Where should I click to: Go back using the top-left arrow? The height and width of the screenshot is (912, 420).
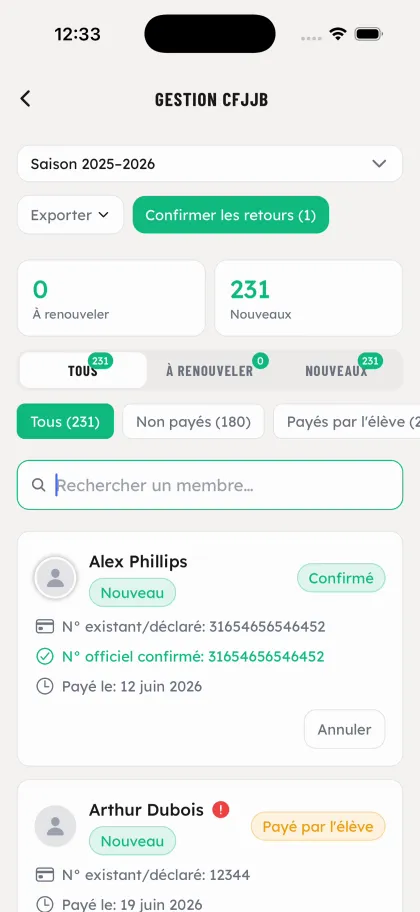(x=25, y=99)
